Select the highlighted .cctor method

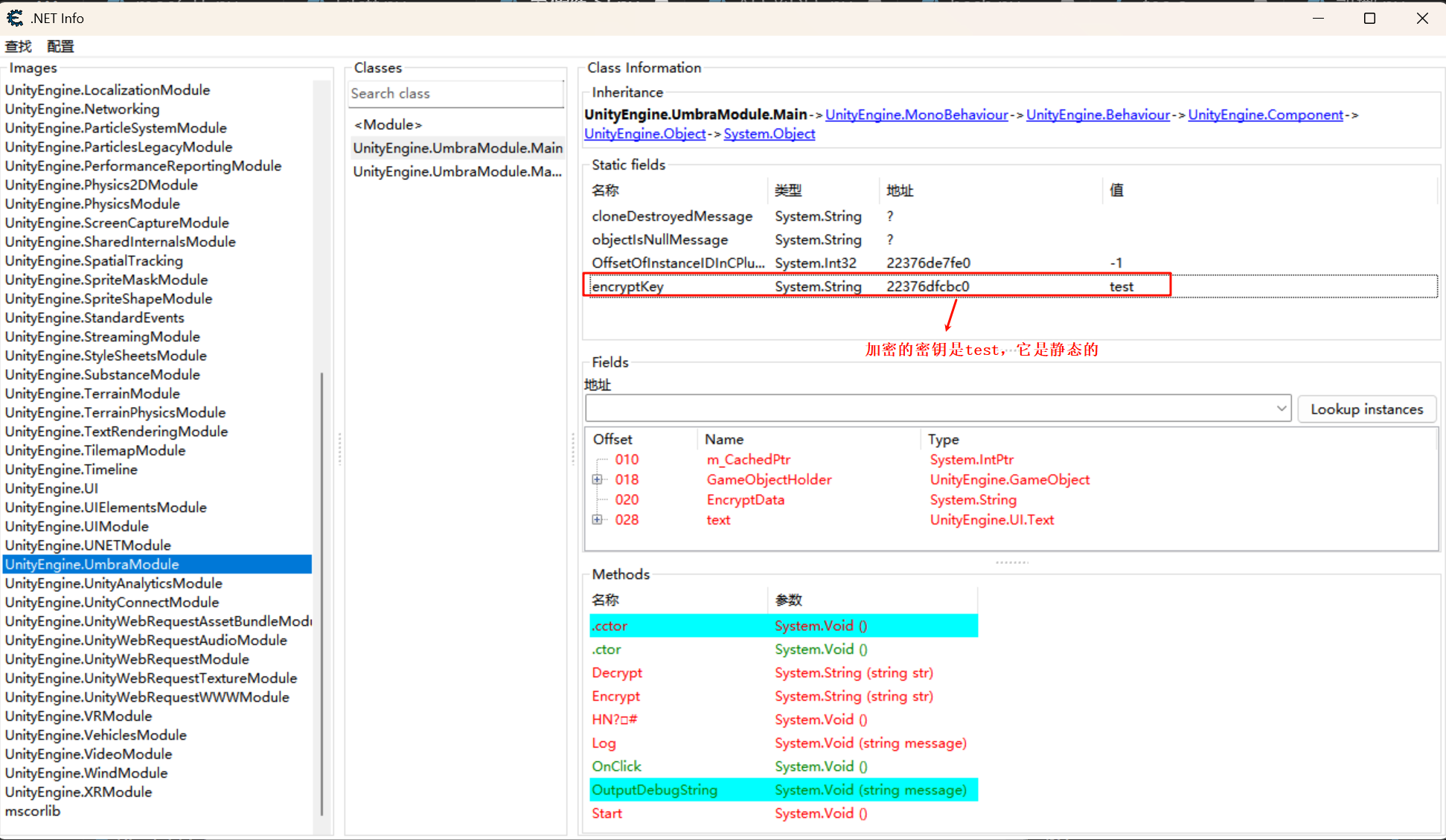point(610,626)
